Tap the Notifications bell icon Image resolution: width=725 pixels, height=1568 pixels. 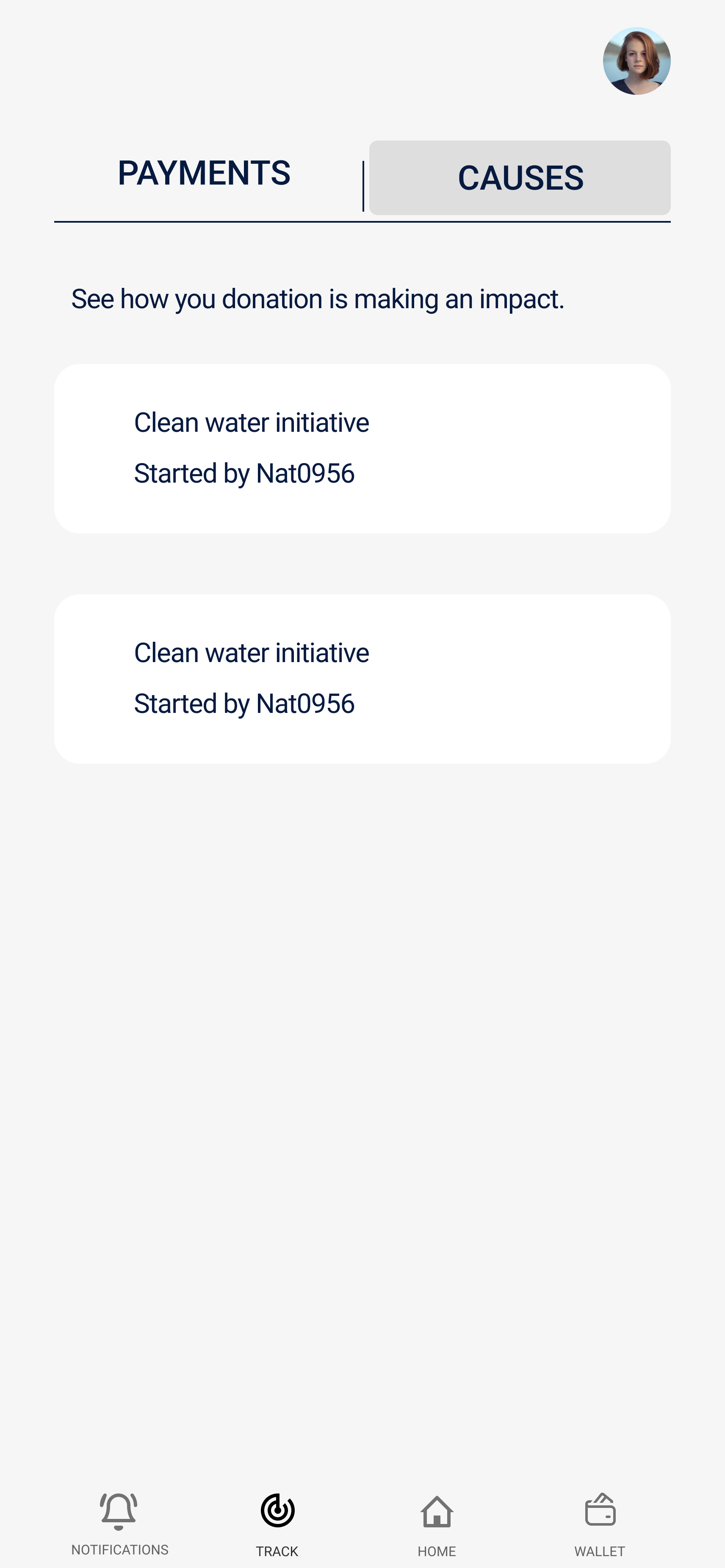point(119,1510)
